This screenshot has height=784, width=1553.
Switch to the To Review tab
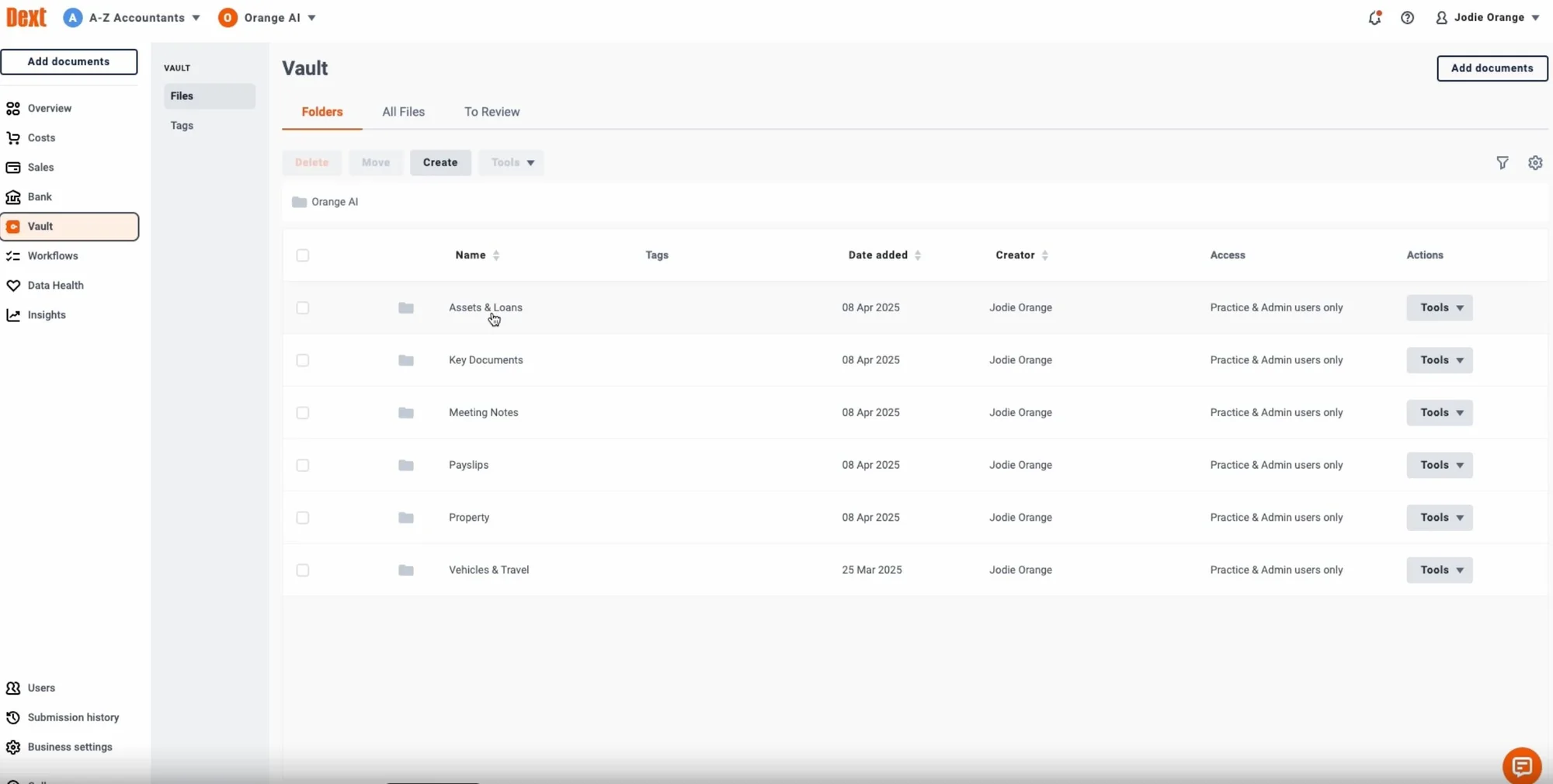(x=492, y=112)
